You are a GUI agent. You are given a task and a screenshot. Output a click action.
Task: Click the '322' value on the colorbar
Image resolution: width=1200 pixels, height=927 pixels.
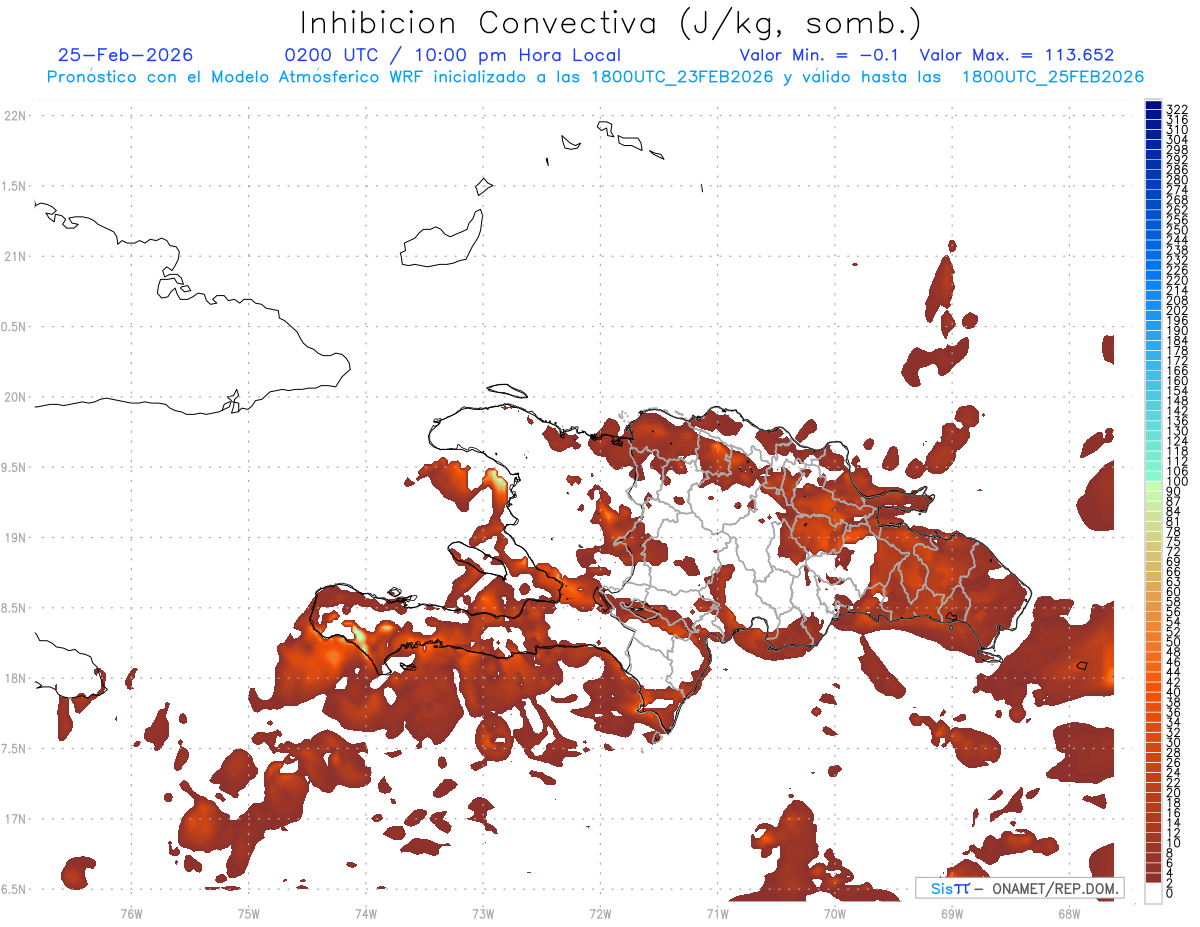pyautogui.click(x=1176, y=109)
